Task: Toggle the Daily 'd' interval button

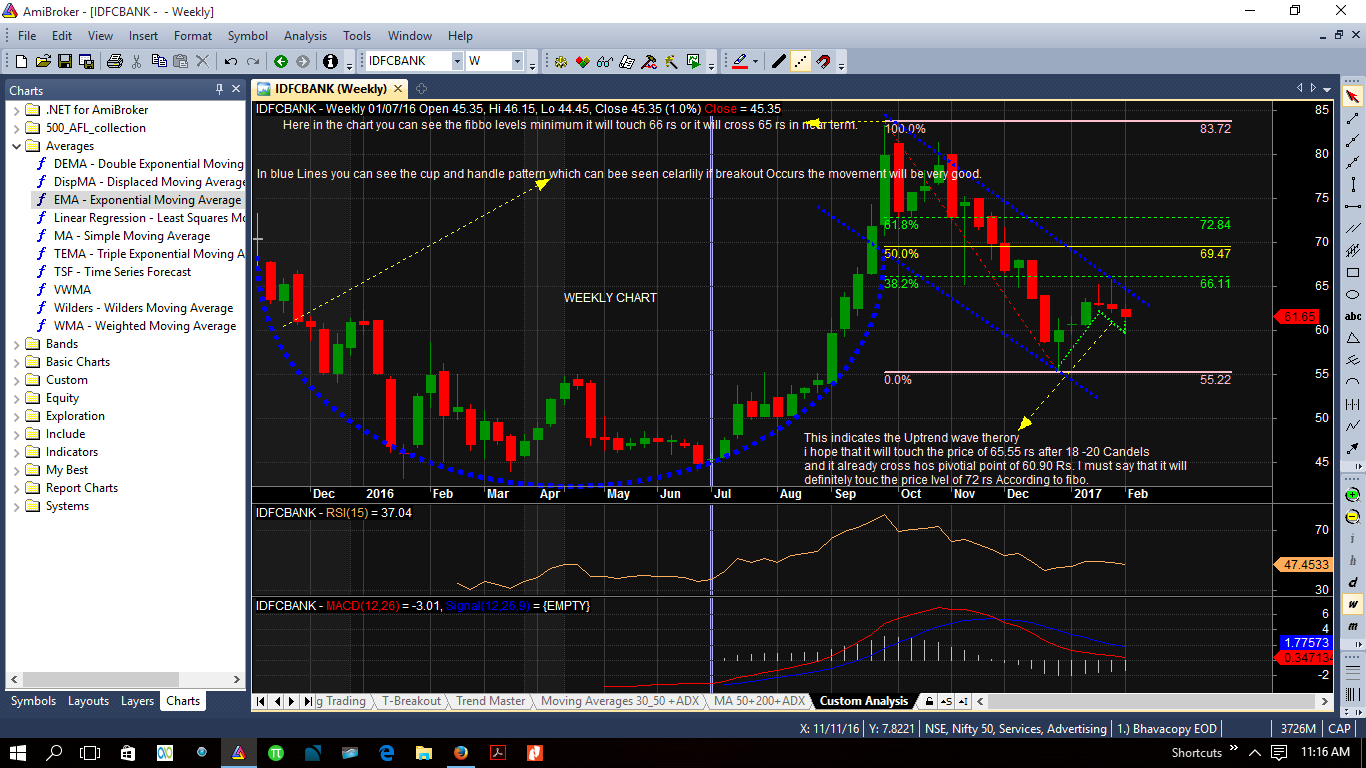Action: 1352,582
